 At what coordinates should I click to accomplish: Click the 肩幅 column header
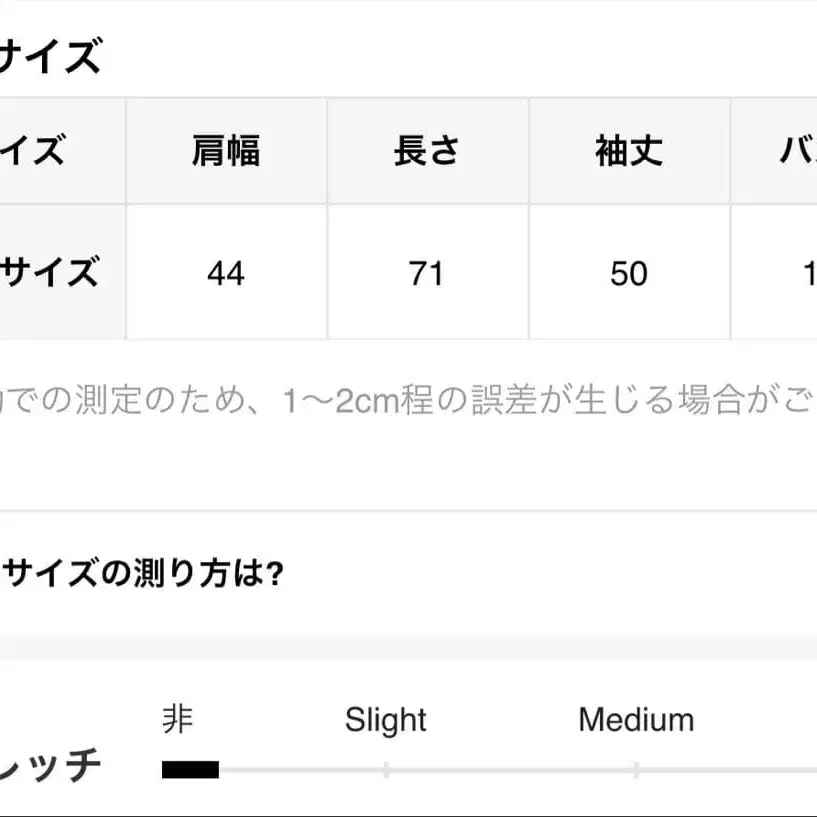tap(226, 152)
